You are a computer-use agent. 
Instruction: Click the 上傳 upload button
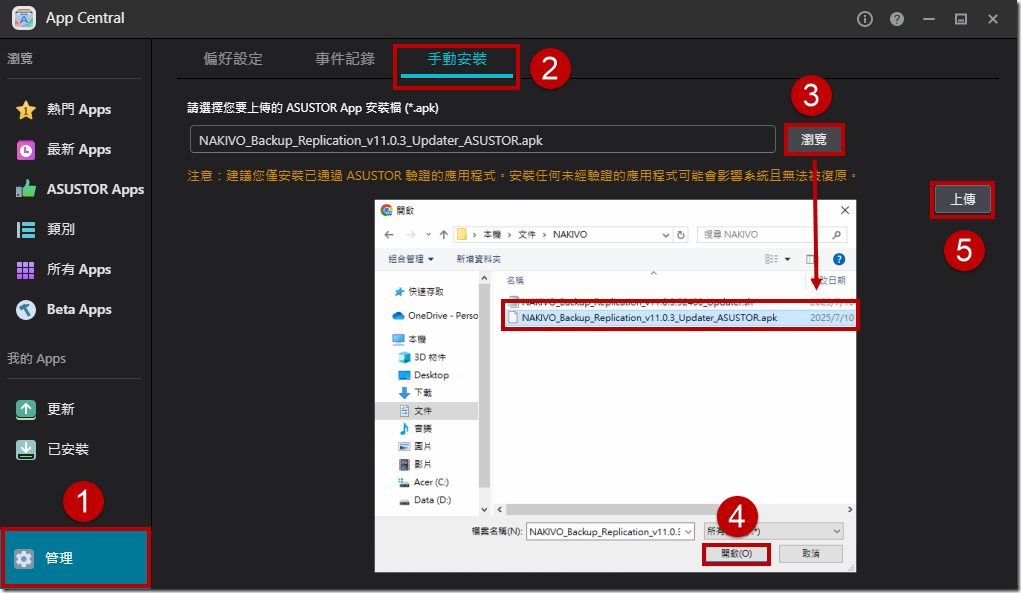click(962, 199)
